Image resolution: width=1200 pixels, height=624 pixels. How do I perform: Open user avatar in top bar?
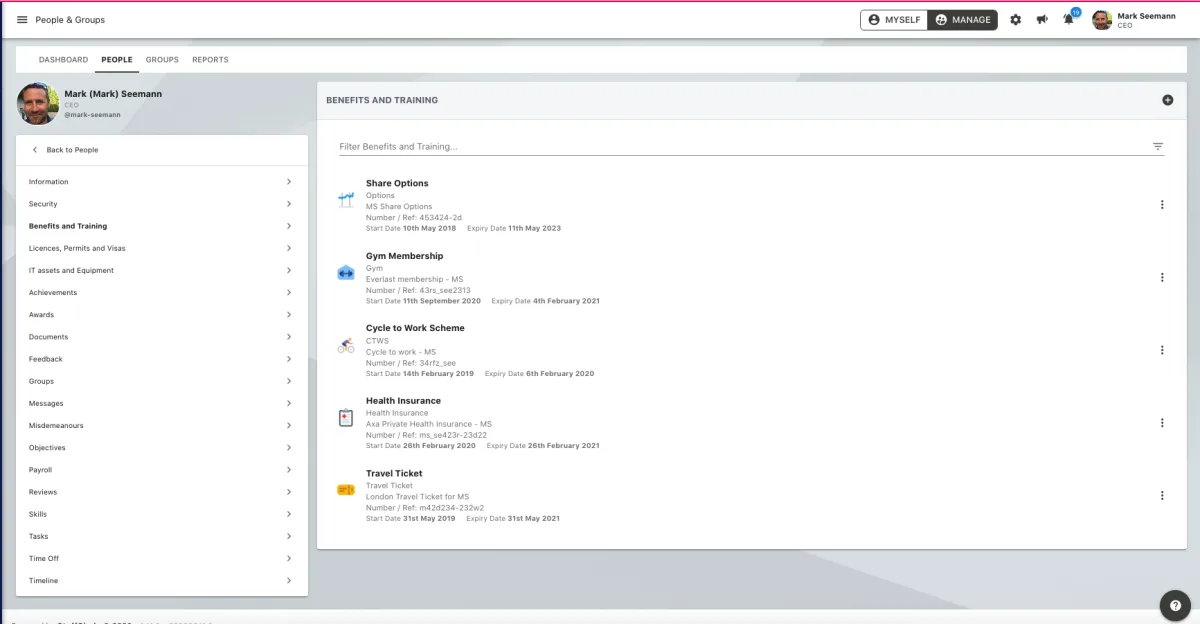pyautogui.click(x=1102, y=20)
